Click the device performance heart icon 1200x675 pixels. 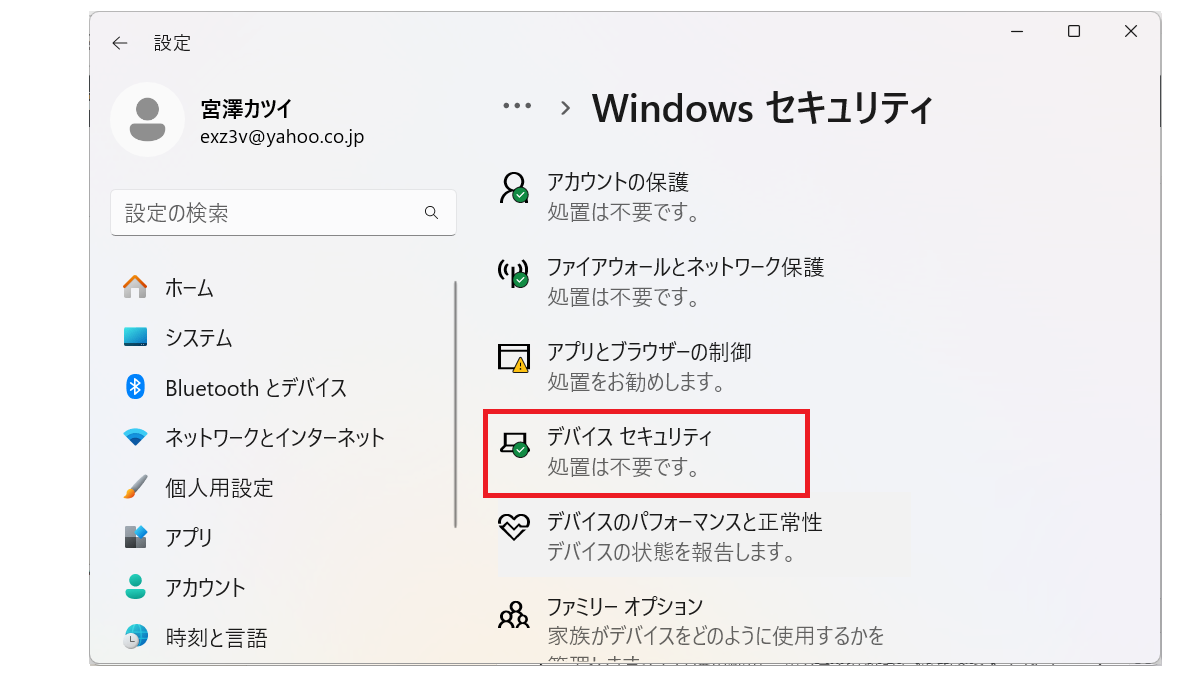tap(514, 527)
